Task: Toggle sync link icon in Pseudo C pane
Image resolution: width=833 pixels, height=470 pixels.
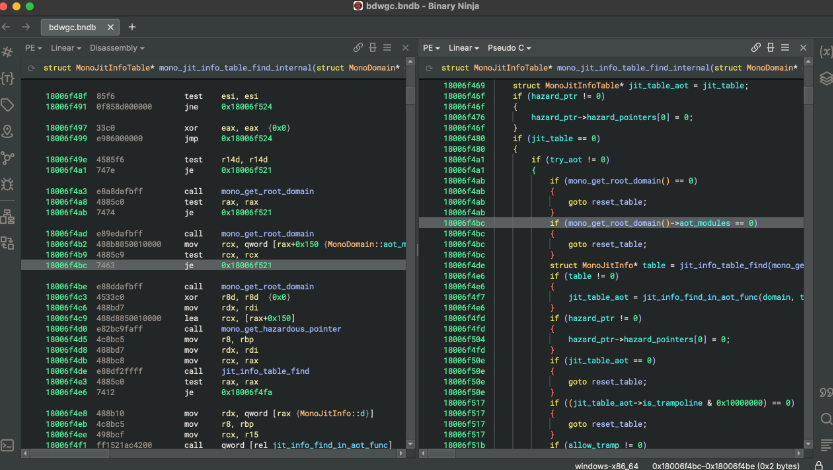Action: 758,47
